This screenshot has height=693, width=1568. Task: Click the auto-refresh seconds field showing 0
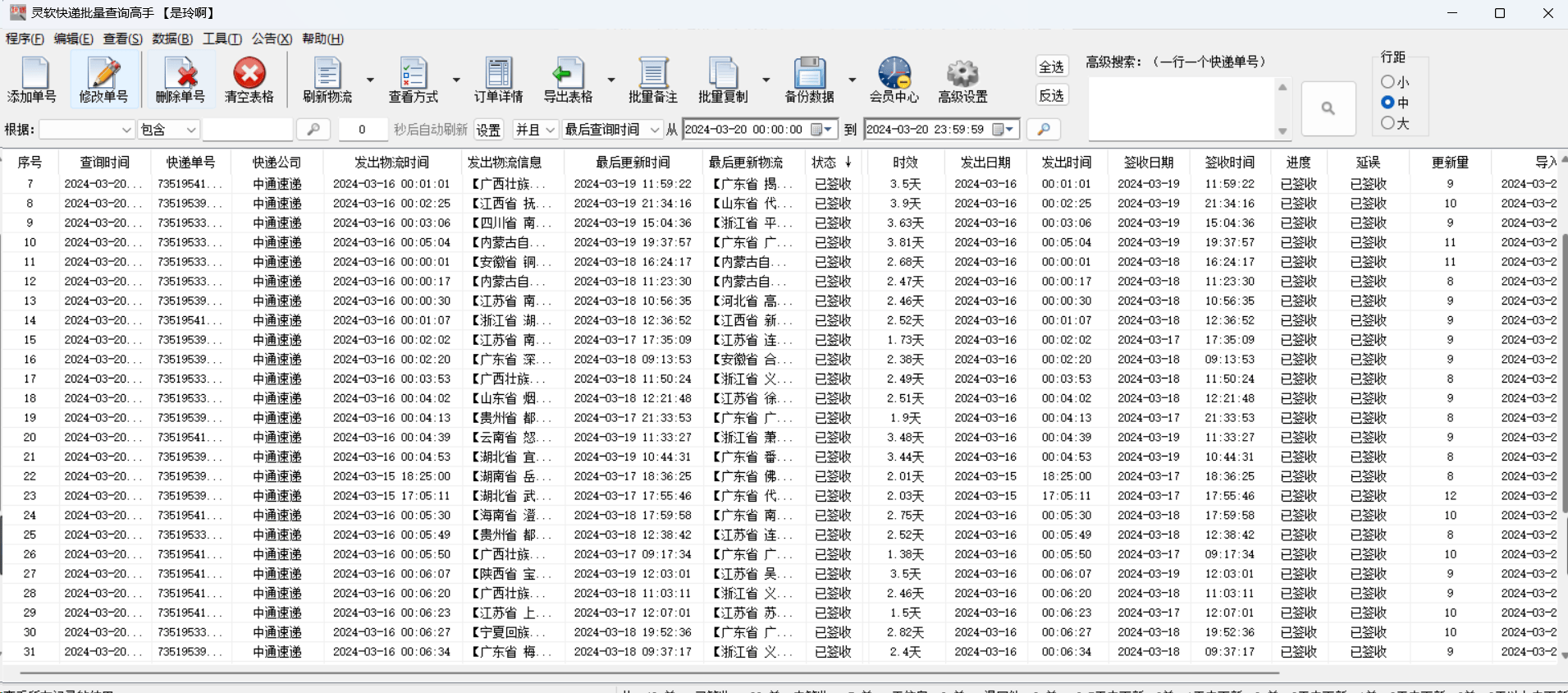coord(362,129)
